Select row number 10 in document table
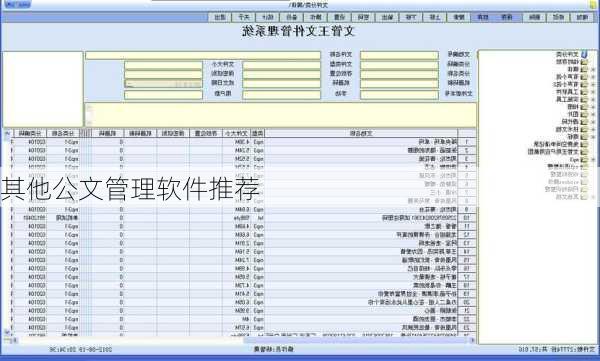 tap(467, 218)
